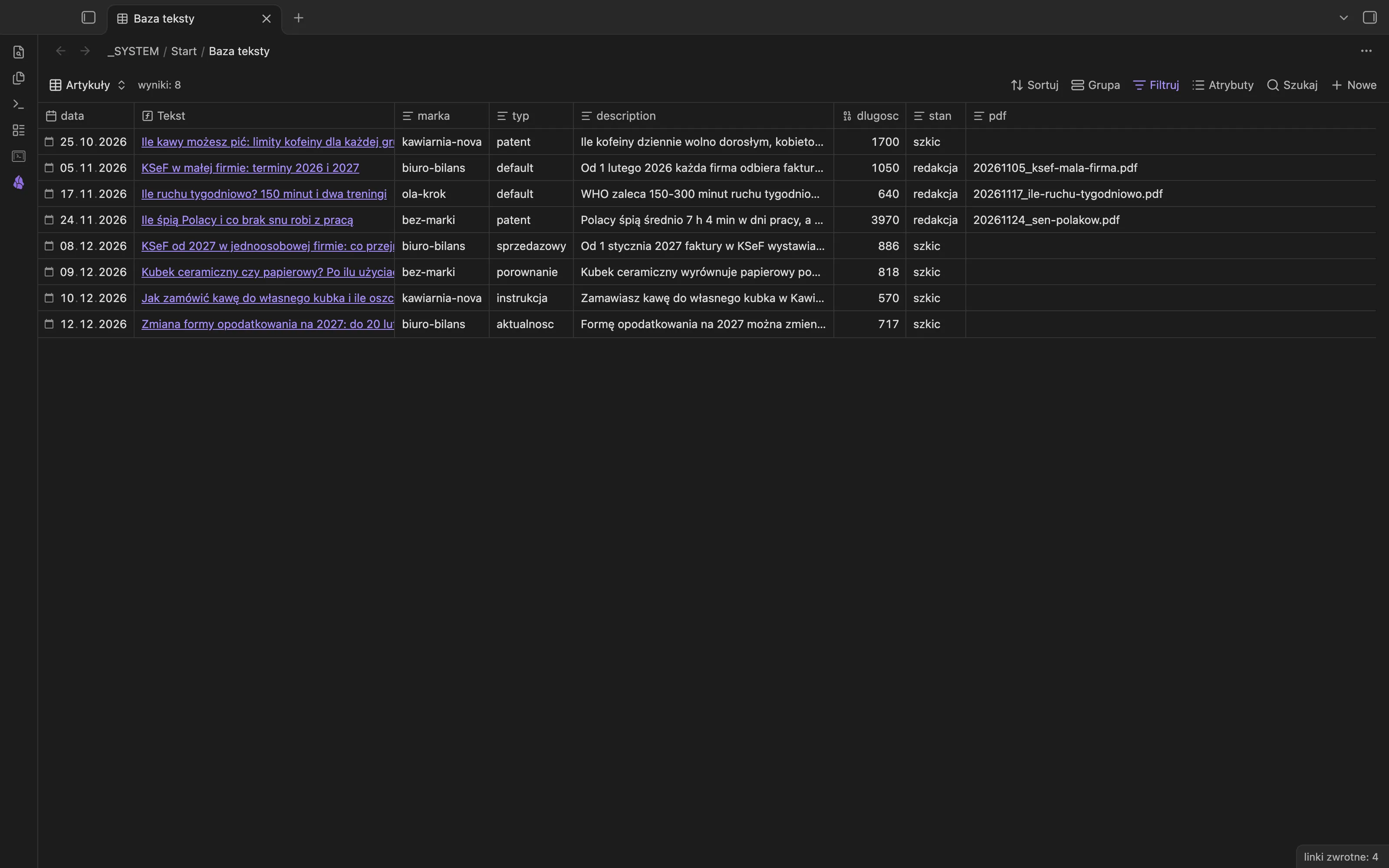Click the Tekst column header
Screen dimensions: 1389x868
(264, 116)
